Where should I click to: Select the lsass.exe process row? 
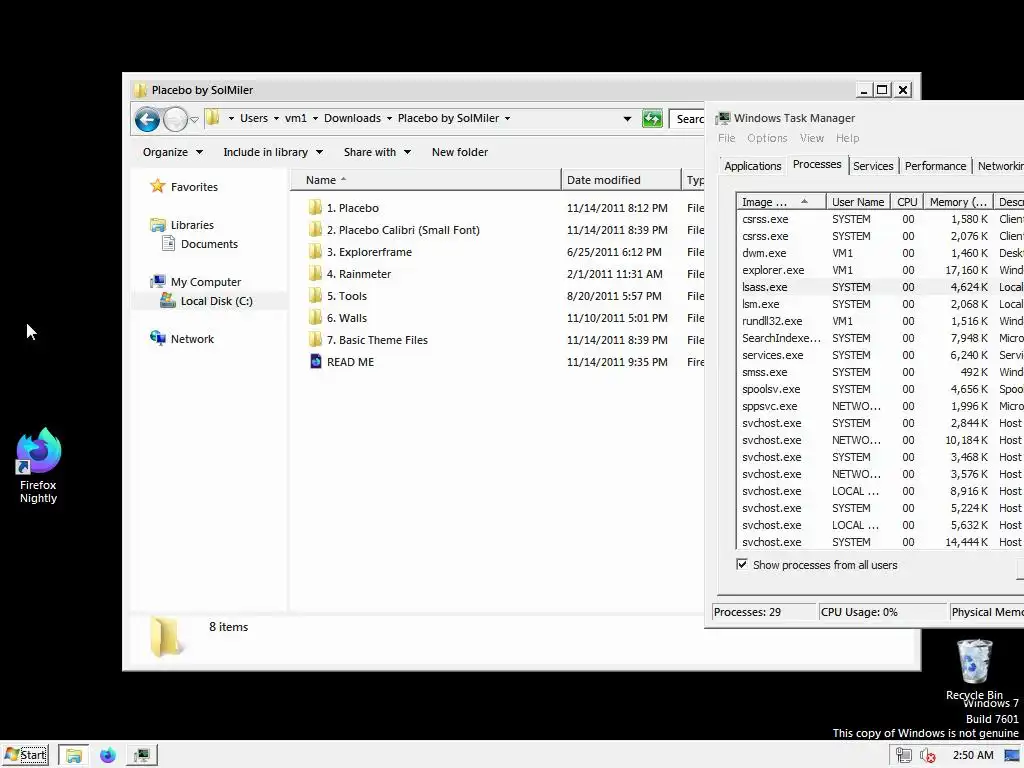tap(881, 287)
